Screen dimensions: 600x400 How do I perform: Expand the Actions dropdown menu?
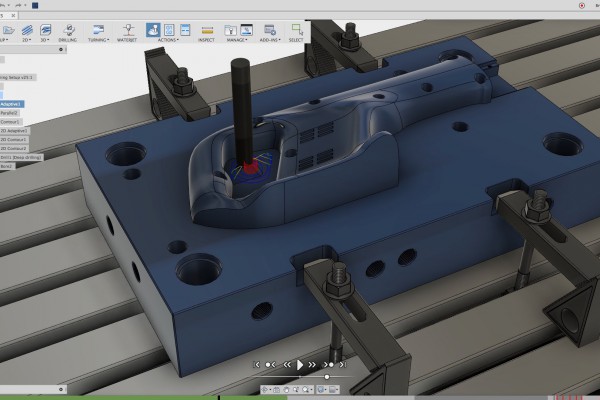click(168, 40)
